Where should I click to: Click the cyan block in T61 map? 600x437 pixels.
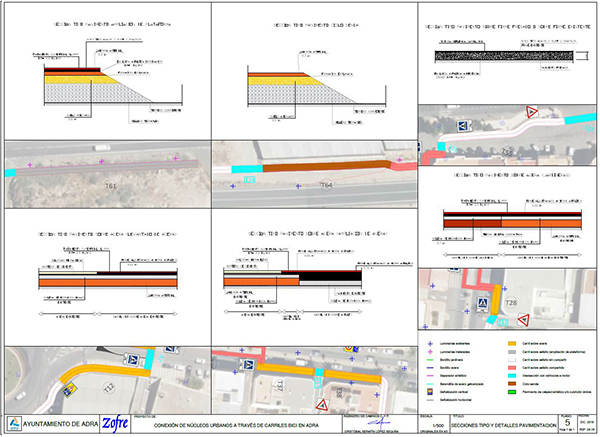point(10,173)
